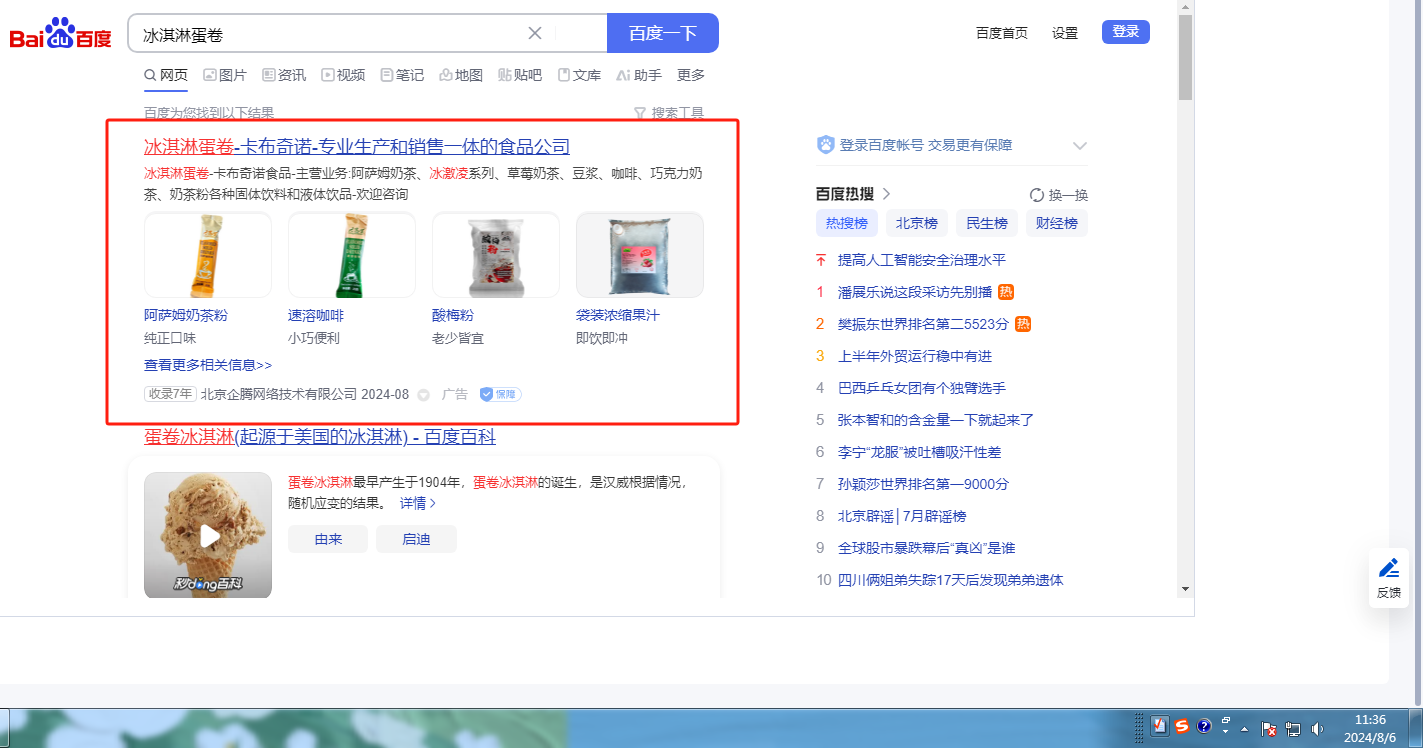1423x748 pixels.
Task: Open hot topic 巴西乒乓女团有个独臂选手
Action: point(922,388)
